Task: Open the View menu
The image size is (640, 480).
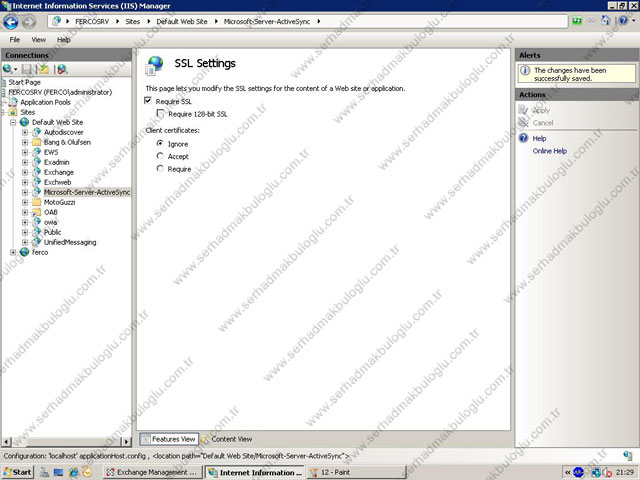Action: pos(38,40)
